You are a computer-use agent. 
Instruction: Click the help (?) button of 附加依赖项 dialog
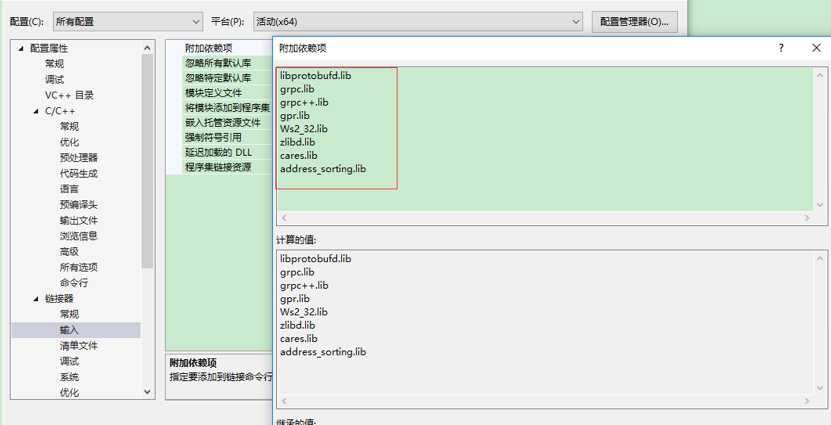point(781,48)
